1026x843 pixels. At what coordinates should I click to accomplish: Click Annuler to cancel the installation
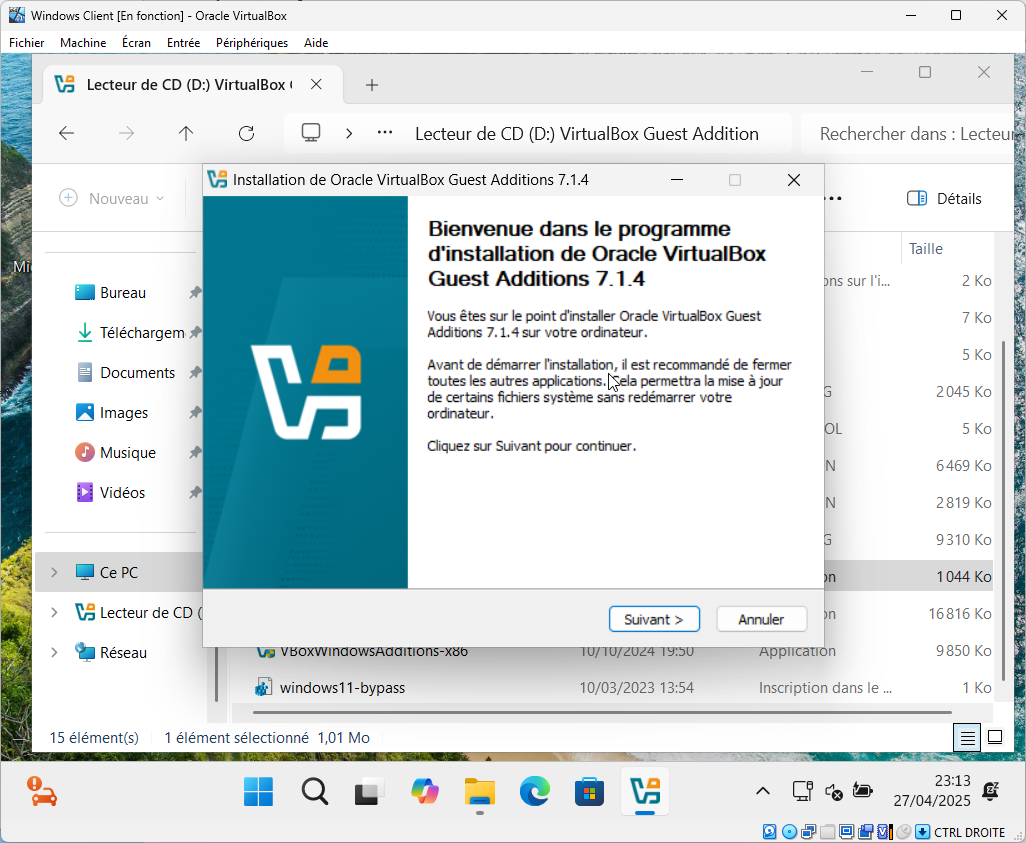tap(761, 619)
